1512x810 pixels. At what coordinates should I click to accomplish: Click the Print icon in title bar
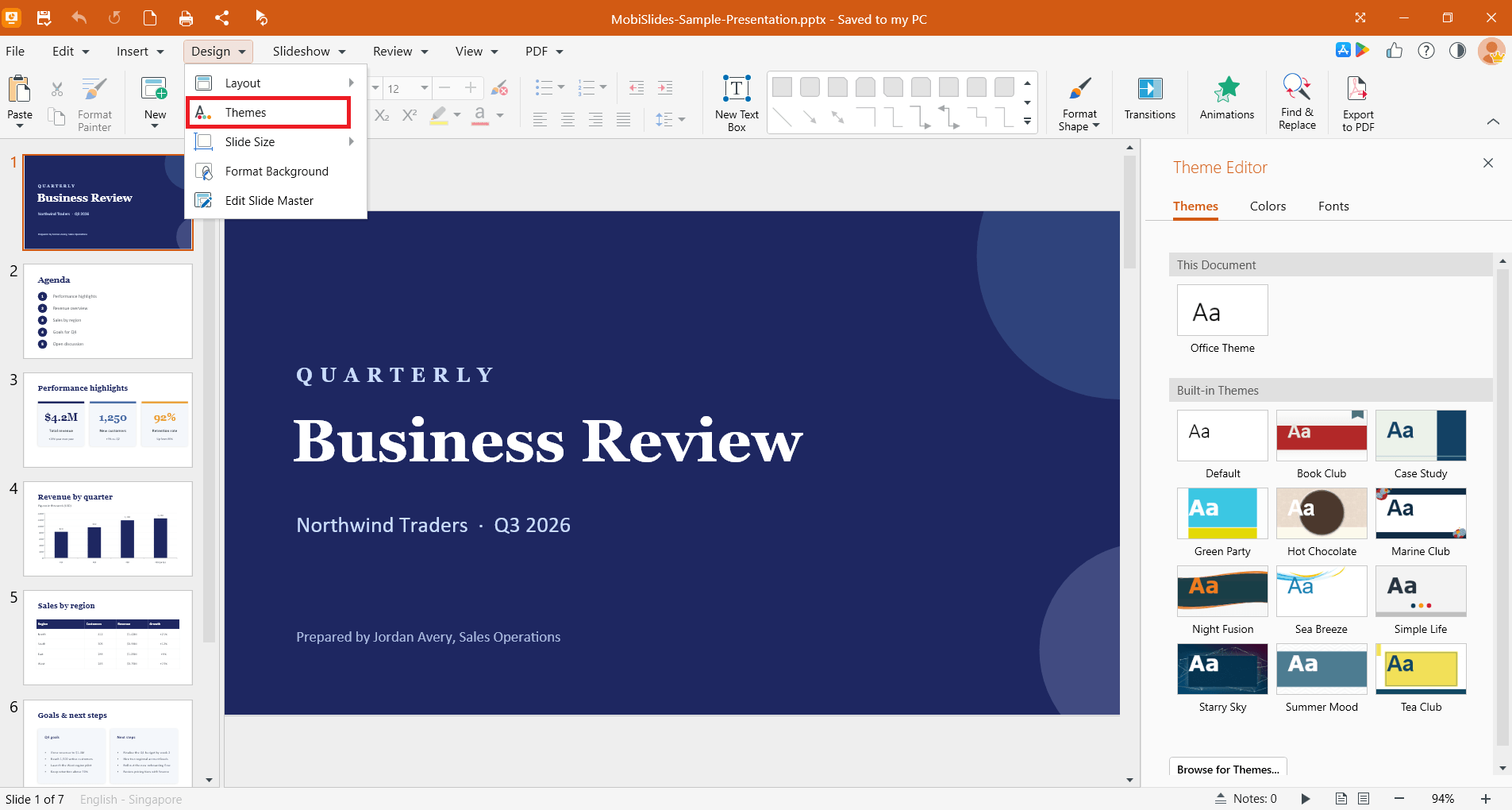(186, 17)
